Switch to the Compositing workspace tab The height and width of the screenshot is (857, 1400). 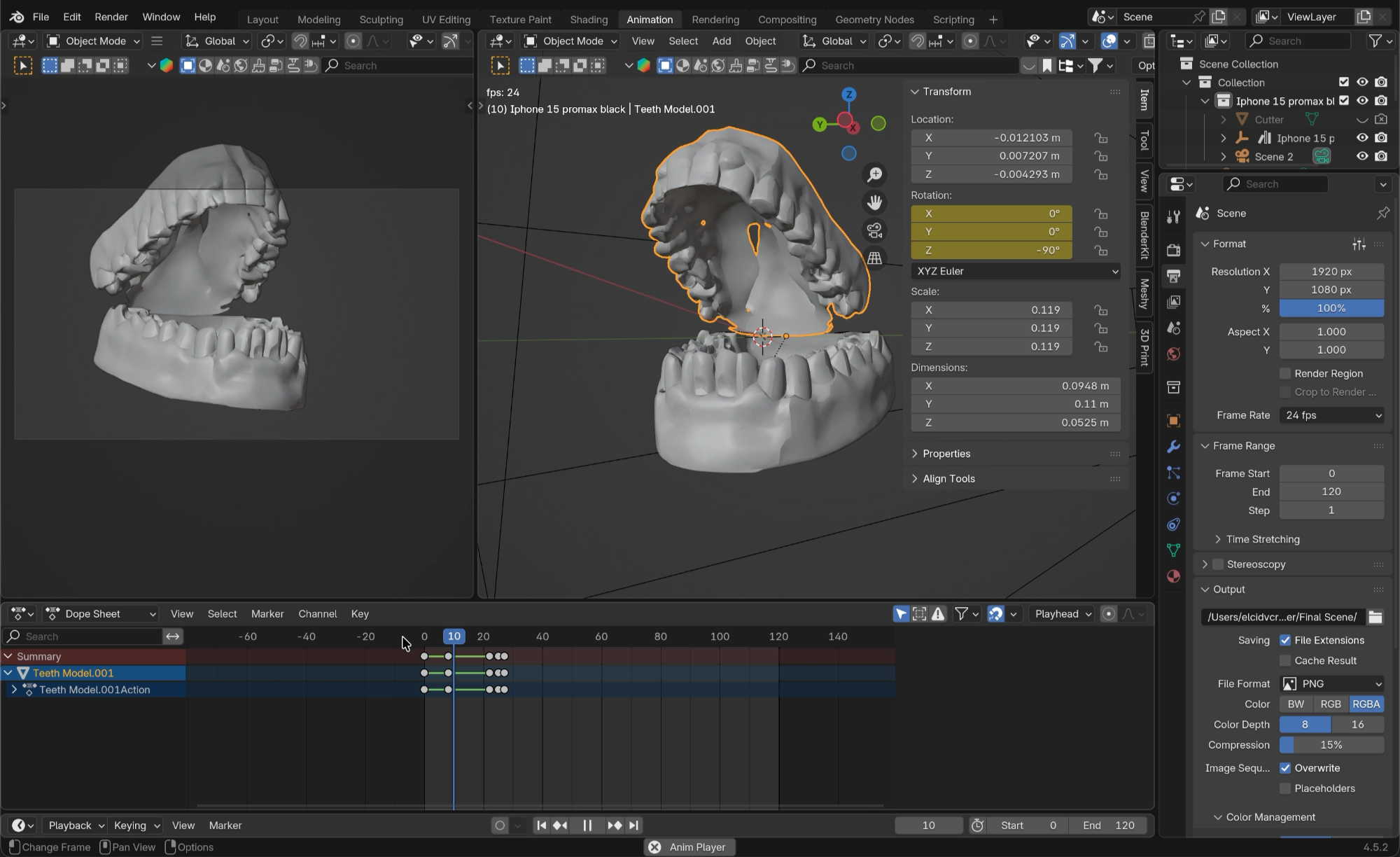(787, 20)
